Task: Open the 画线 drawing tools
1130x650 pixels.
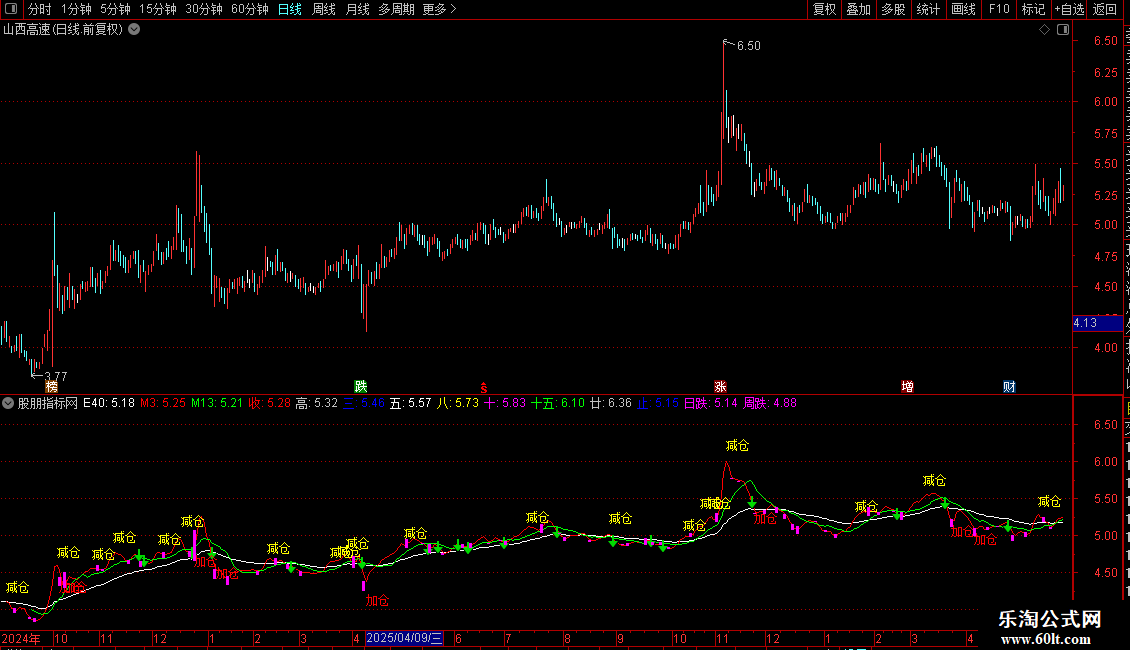Action: click(963, 9)
